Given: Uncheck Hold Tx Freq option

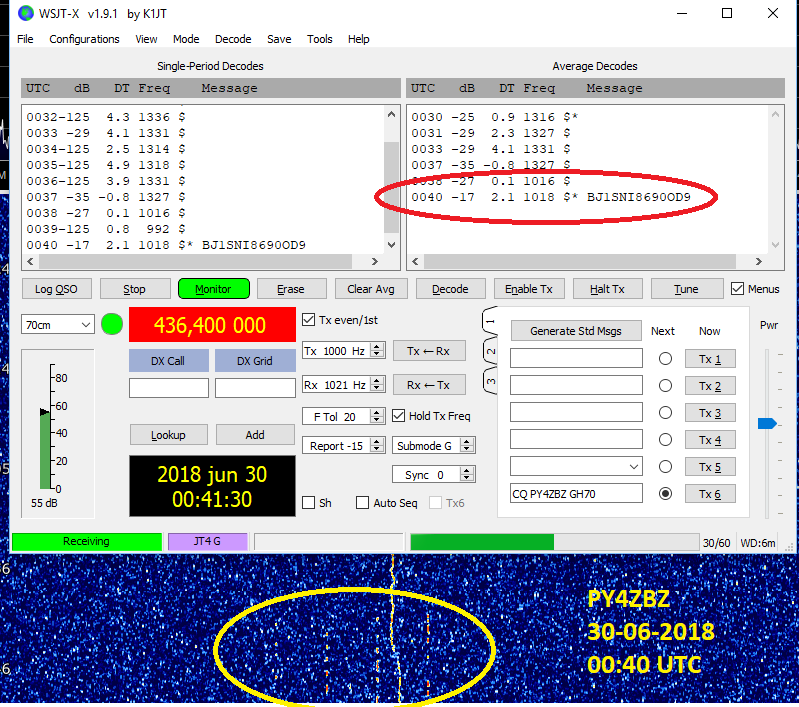Looking at the screenshot, I should point(399,416).
